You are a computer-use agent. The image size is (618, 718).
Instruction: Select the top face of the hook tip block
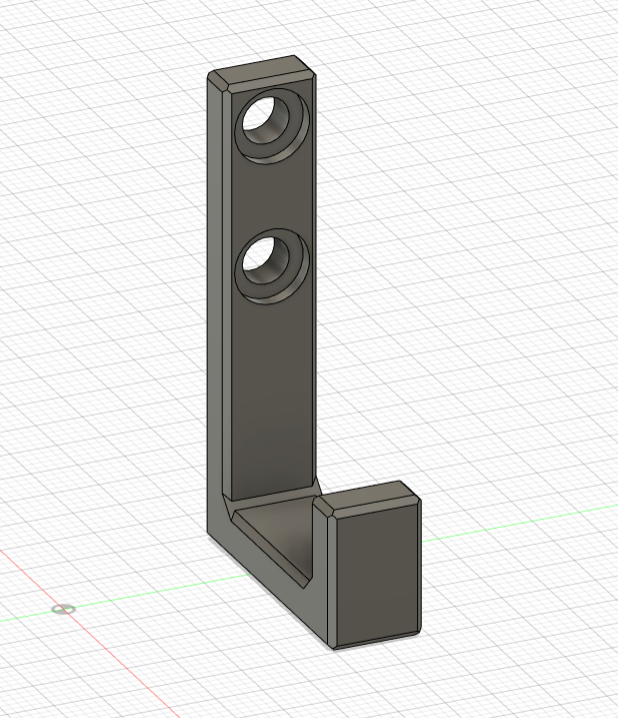(x=368, y=495)
